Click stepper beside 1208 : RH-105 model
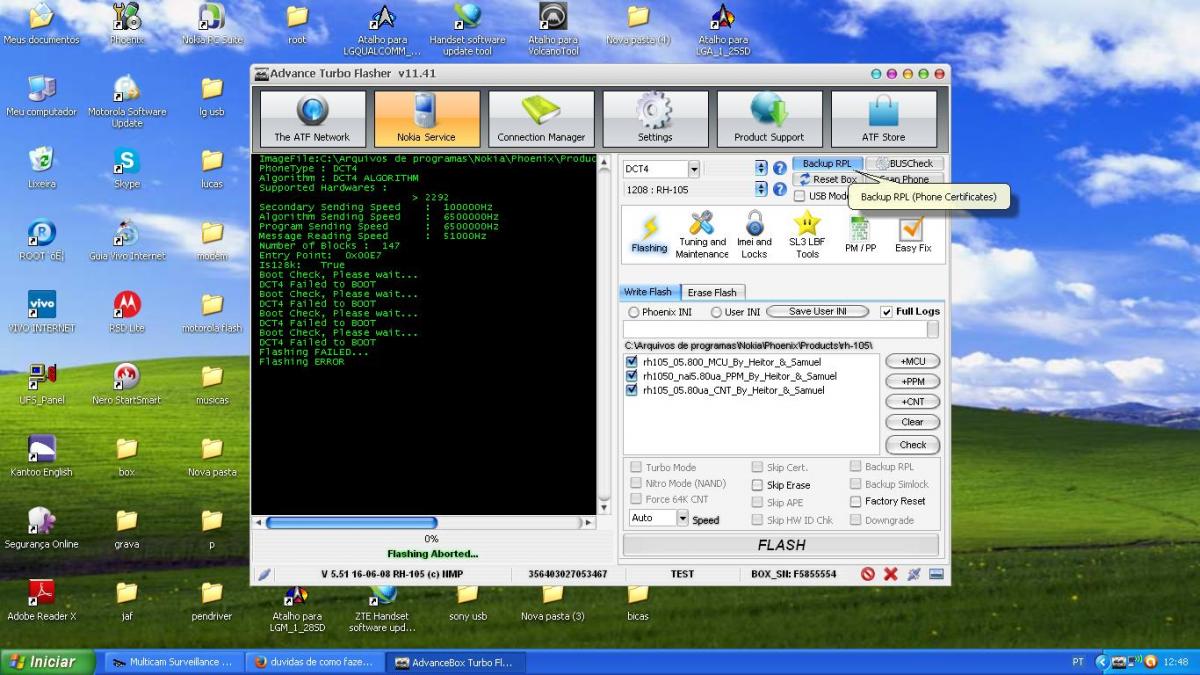 [762, 189]
